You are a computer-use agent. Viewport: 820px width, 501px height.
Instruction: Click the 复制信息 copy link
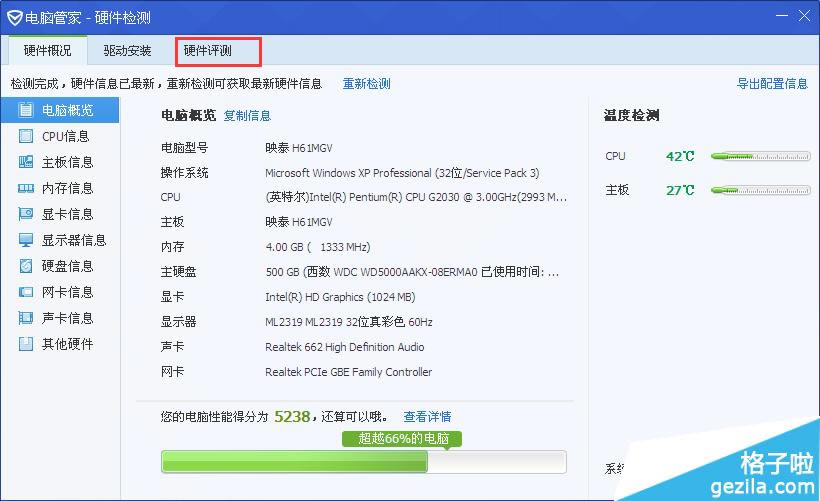pyautogui.click(x=247, y=116)
